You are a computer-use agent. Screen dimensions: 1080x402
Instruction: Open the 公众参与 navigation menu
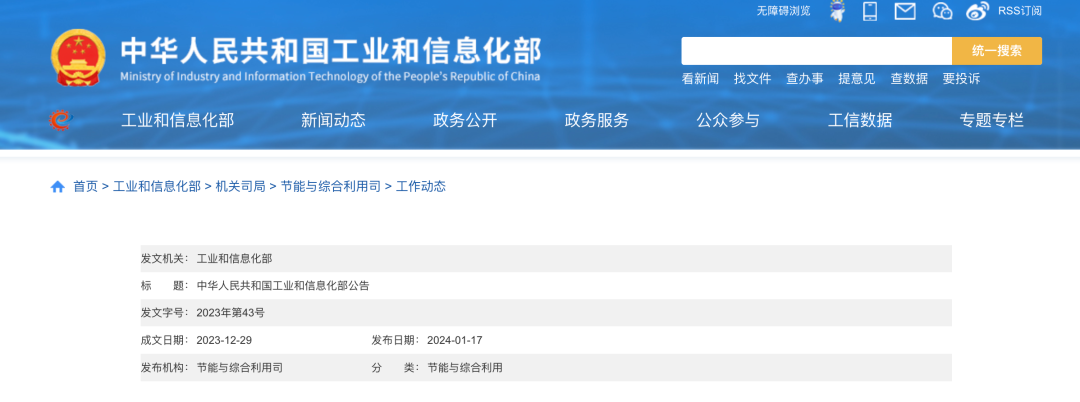pyautogui.click(x=728, y=120)
